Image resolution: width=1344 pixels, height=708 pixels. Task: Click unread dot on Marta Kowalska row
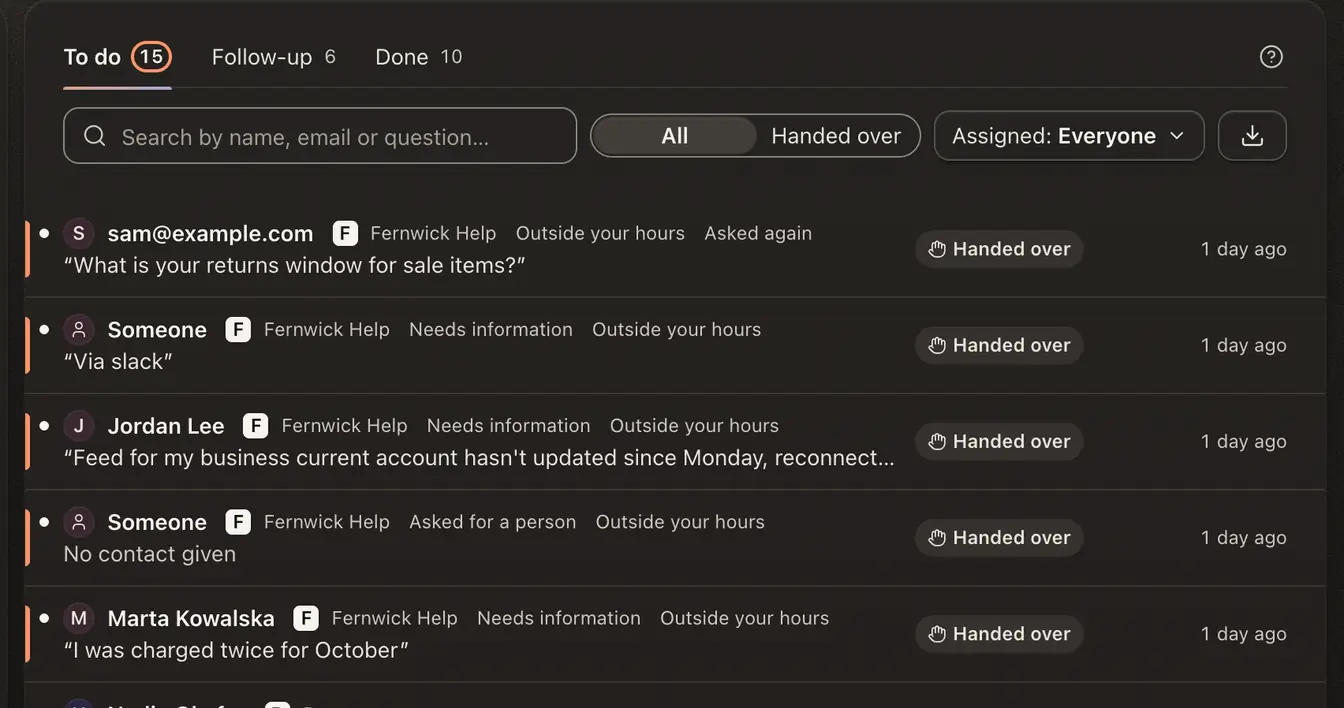(44, 617)
